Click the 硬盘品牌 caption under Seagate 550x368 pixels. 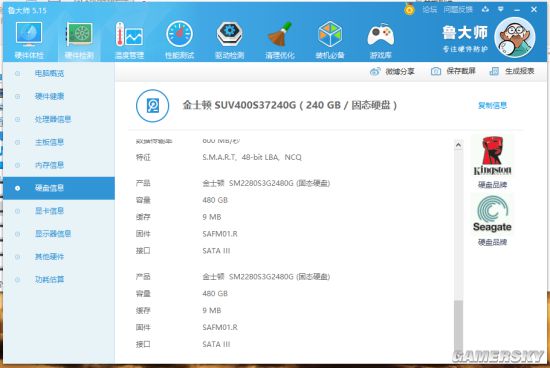coord(492,242)
